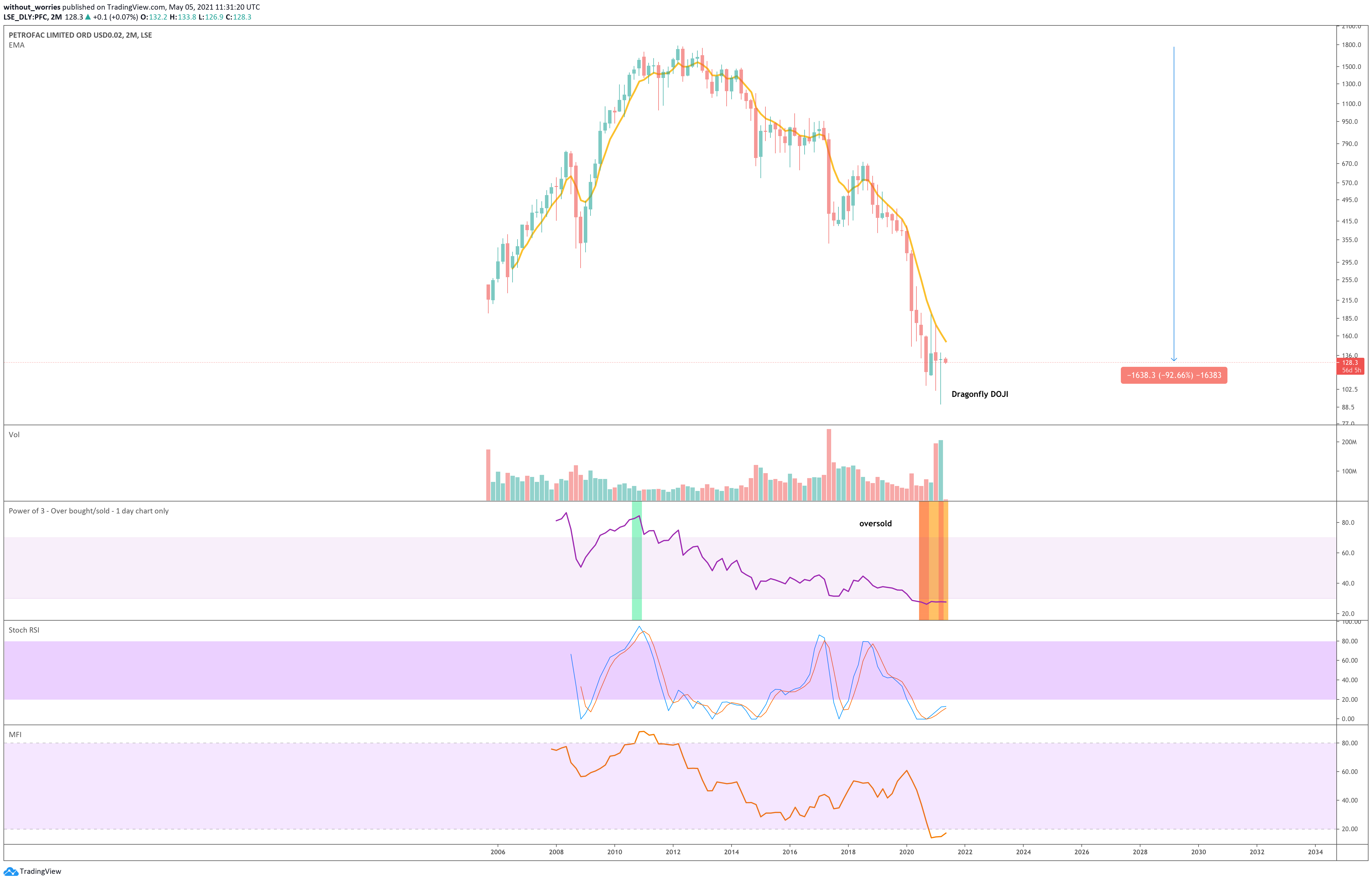Click the 570.0 price axis label
Screen dimensions: 1372x882
point(1350,183)
